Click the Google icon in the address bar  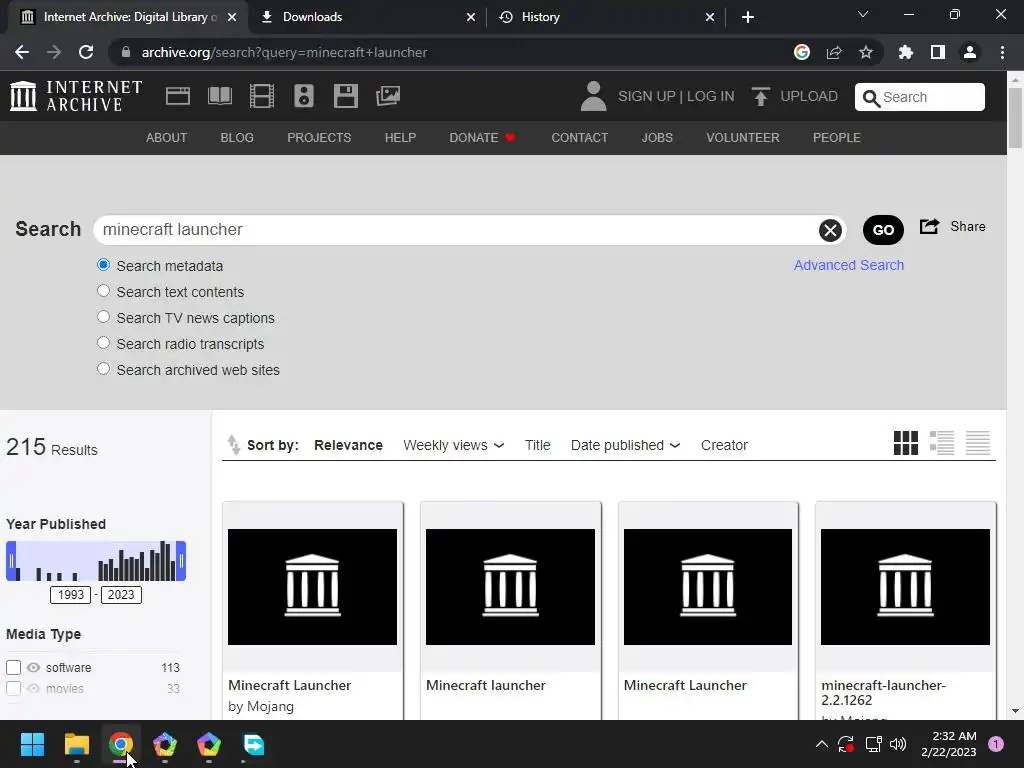pyautogui.click(x=802, y=52)
